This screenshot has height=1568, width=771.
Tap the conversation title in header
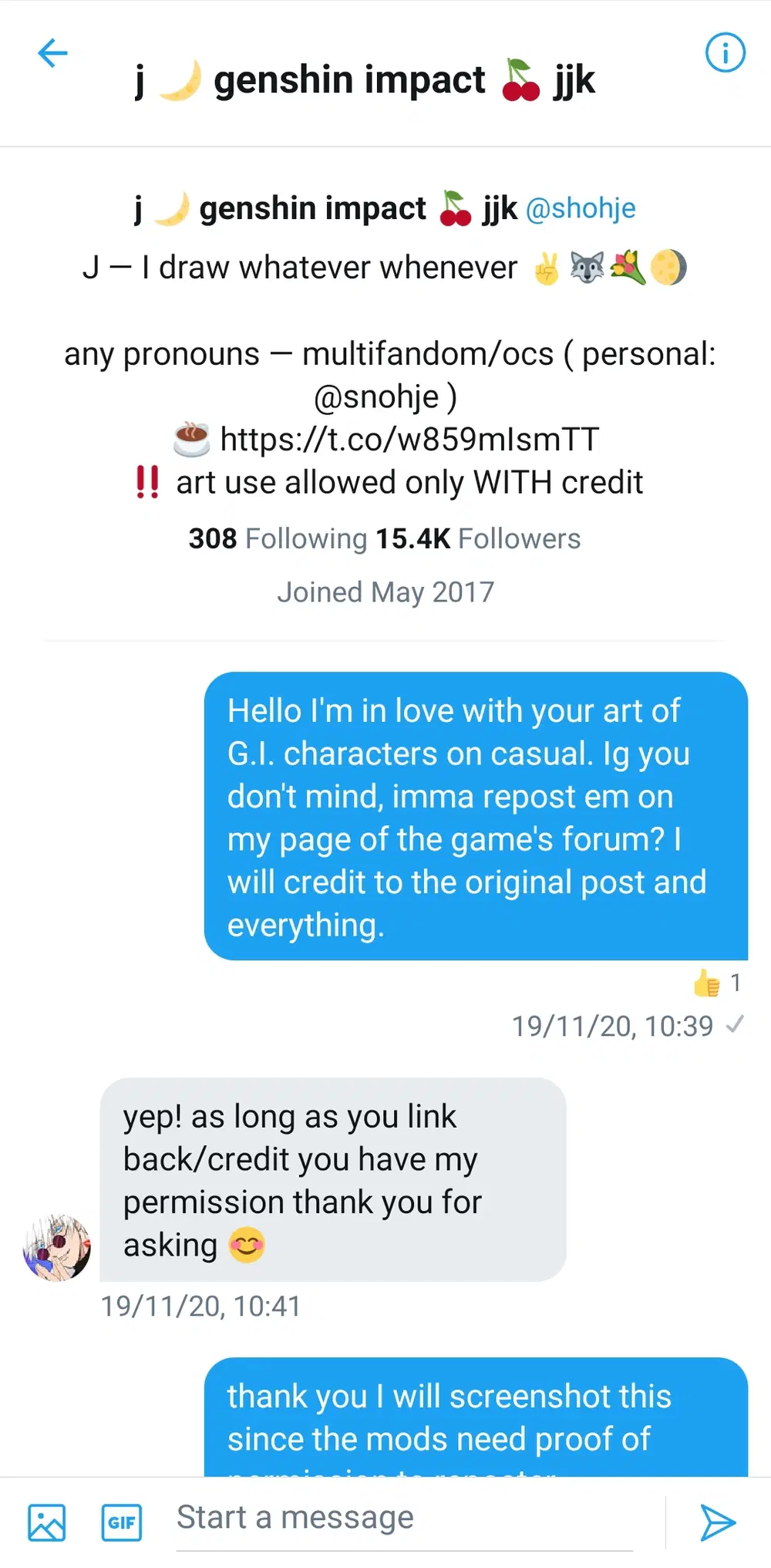pyautogui.click(x=365, y=80)
